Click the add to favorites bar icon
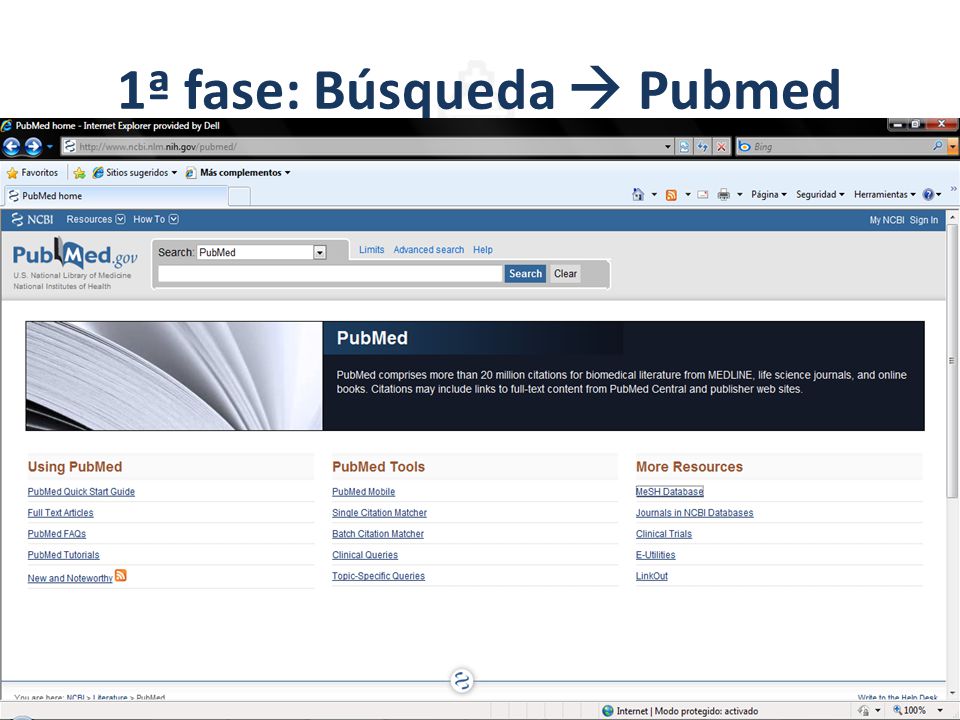 [79, 173]
